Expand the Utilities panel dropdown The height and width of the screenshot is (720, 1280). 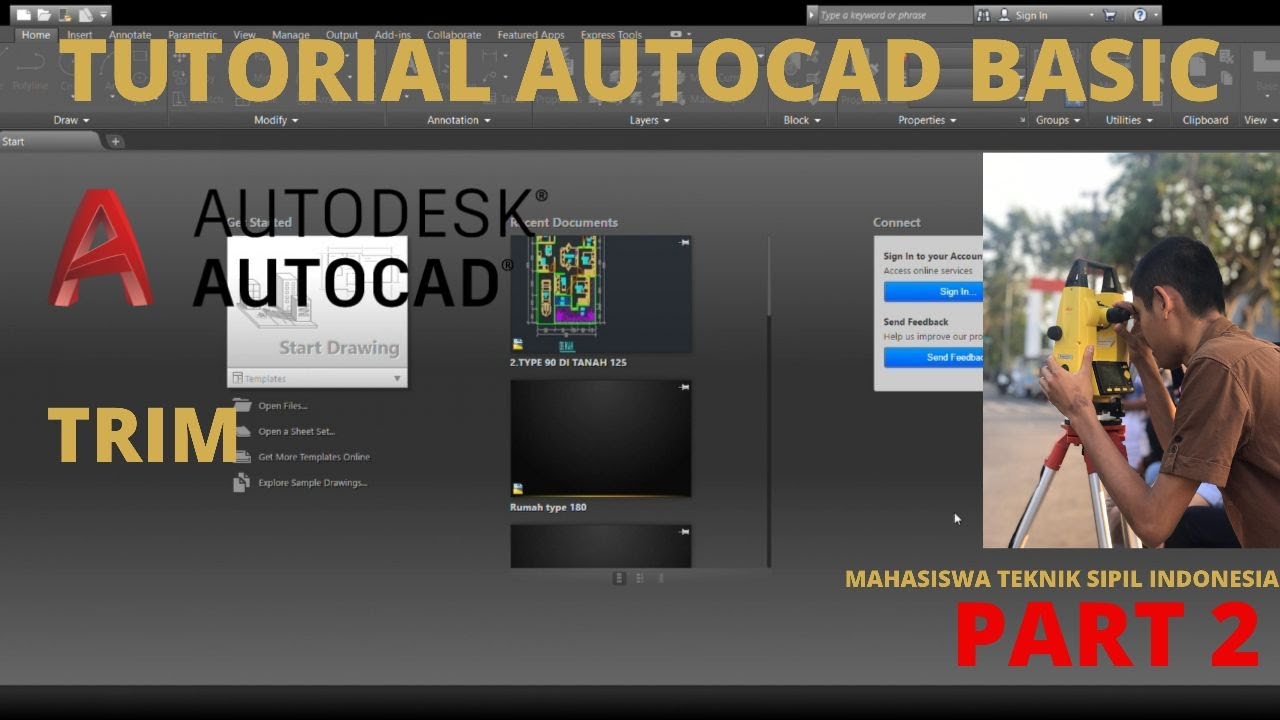pos(1129,120)
